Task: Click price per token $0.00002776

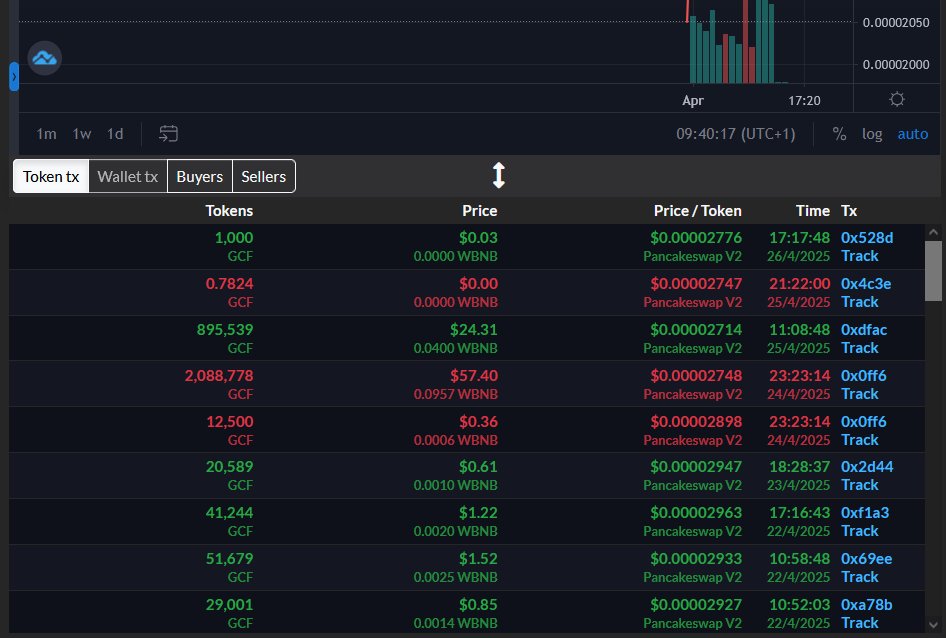Action: click(696, 238)
